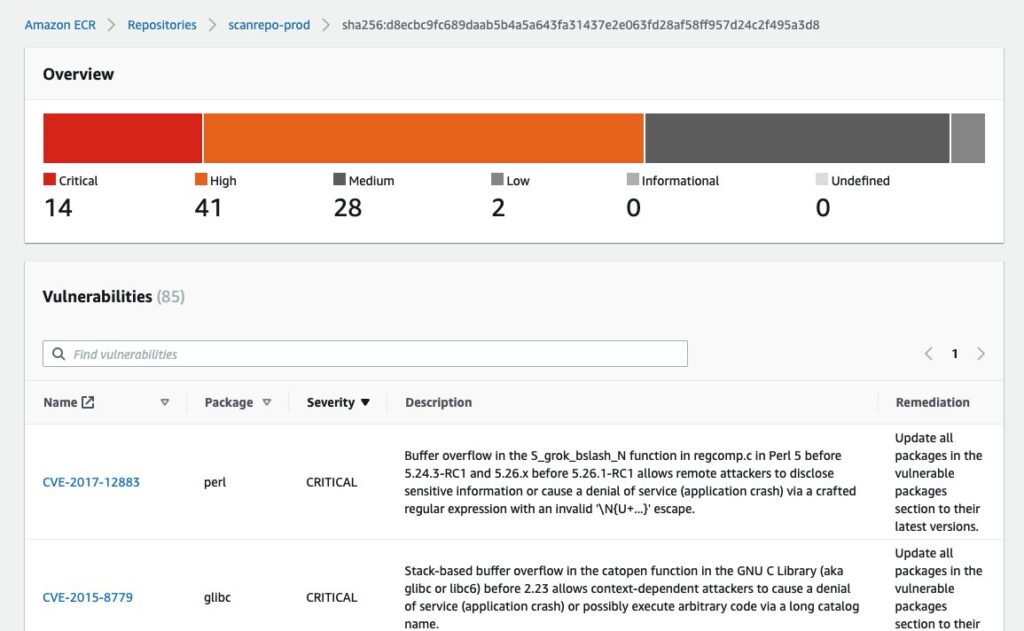Select the scanrepo-prod breadcrumb entry
This screenshot has height=631, width=1024.
coord(269,25)
